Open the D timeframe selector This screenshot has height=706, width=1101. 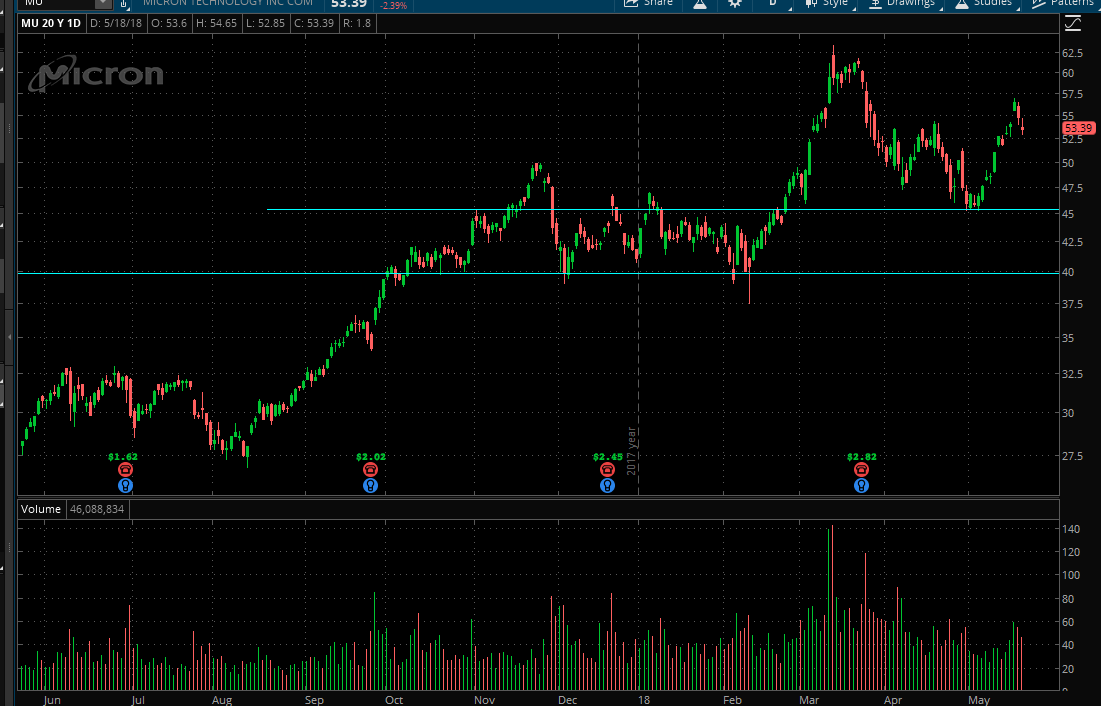point(773,4)
